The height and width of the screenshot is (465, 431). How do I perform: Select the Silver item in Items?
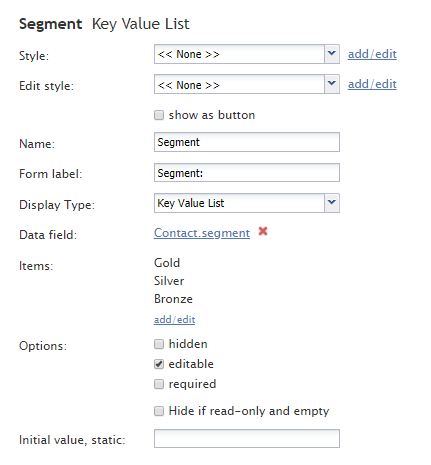coord(169,281)
